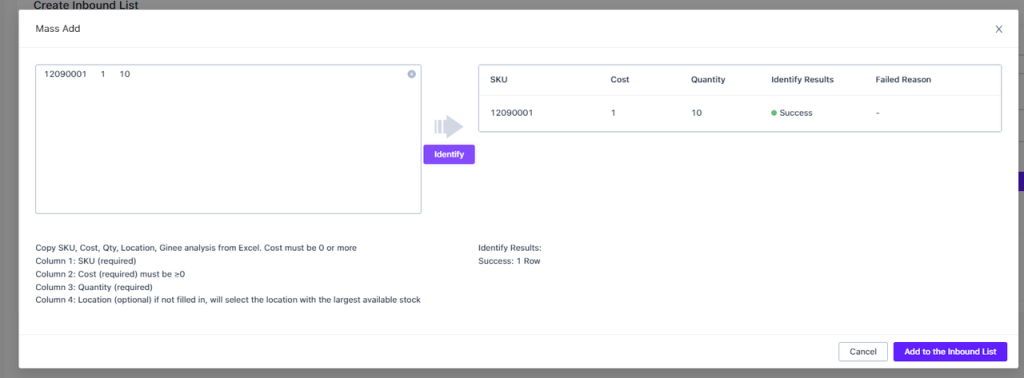
Task: Click the purple Identify button
Action: pyautogui.click(x=449, y=154)
